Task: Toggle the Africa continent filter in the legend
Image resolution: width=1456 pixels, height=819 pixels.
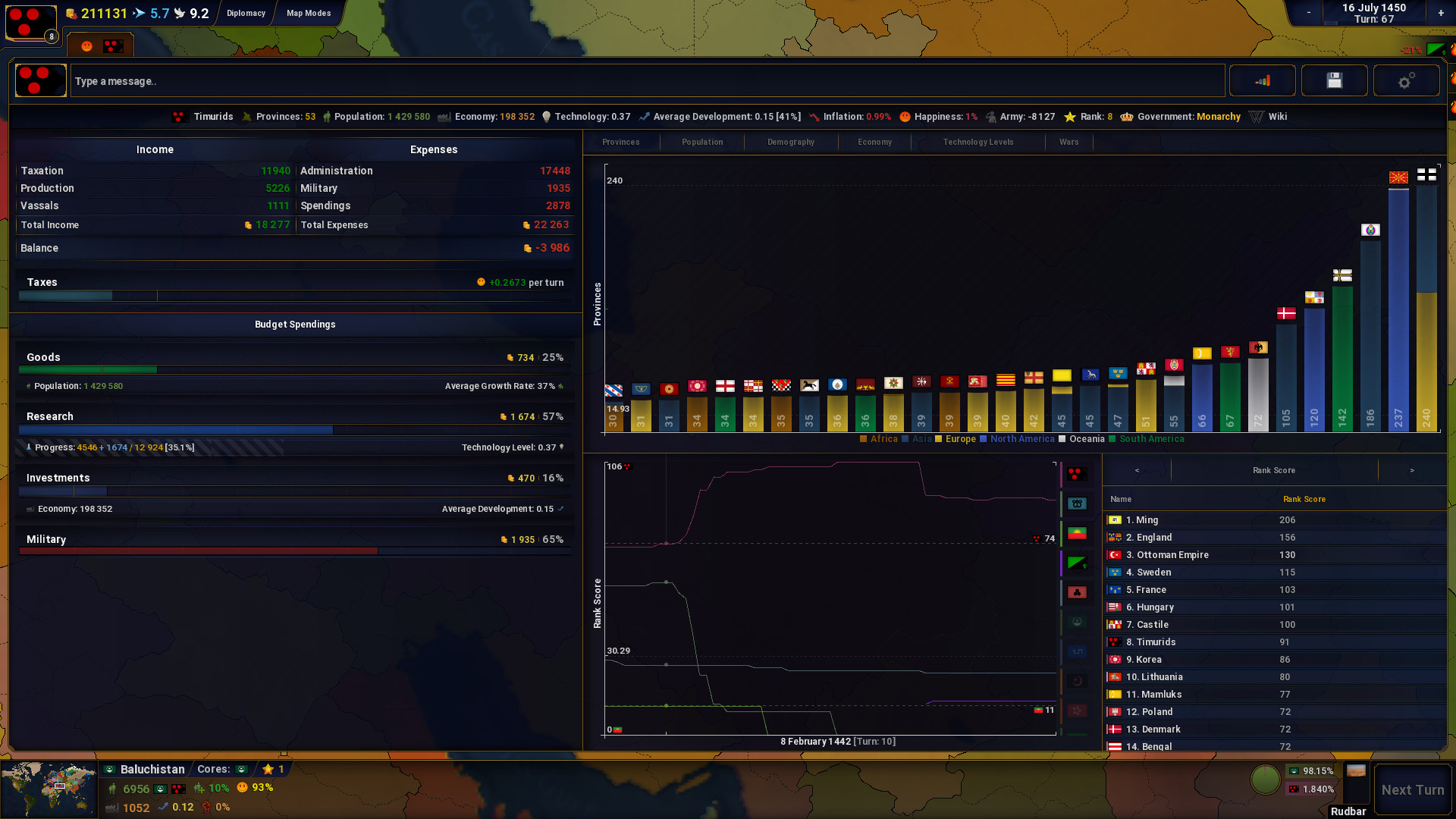Action: tap(878, 439)
